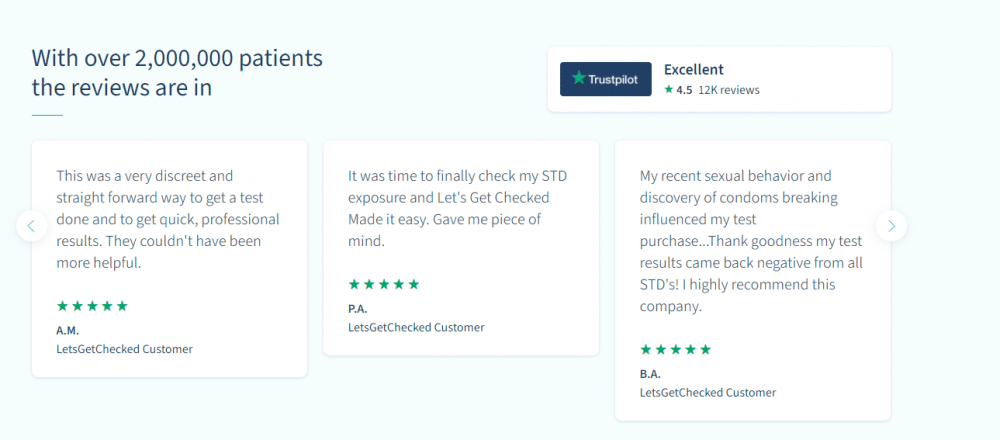Click the five-star rating on P.A.'s review
This screenshot has width=1000, height=440.
point(384,284)
